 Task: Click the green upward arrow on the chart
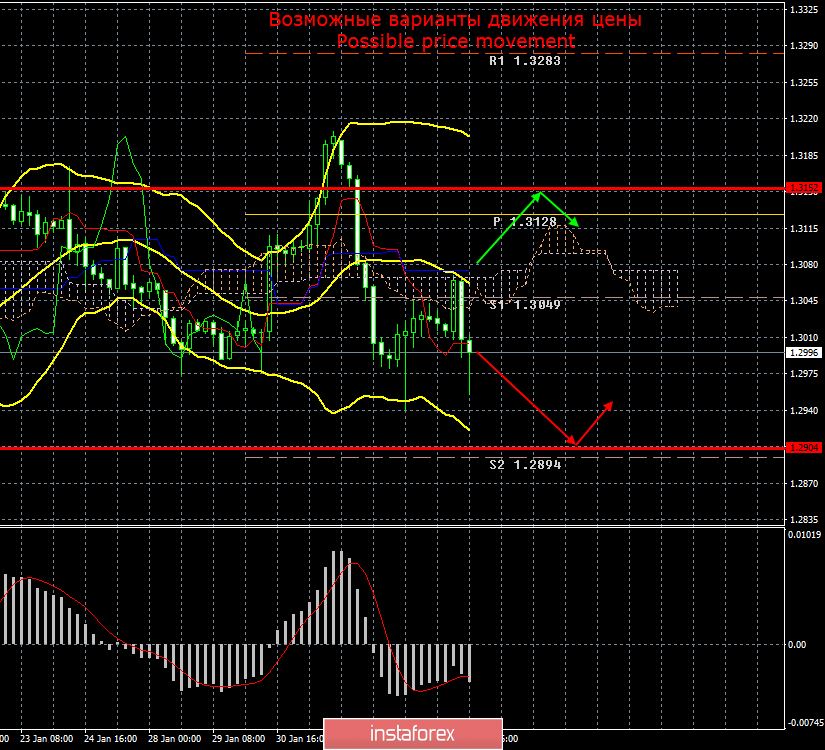click(510, 227)
